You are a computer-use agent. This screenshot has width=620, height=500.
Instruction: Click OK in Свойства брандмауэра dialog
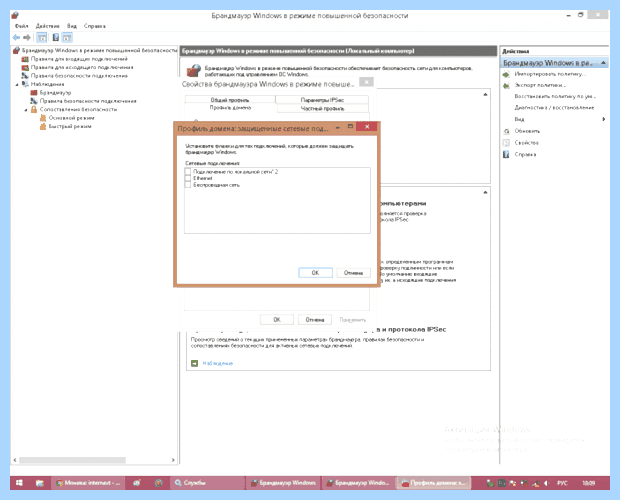[x=277, y=319]
